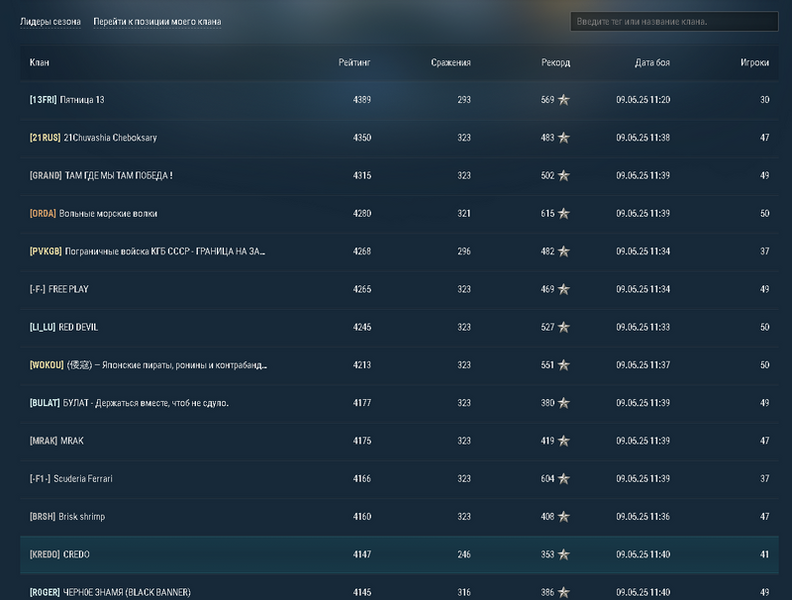This screenshot has height=600, width=792.
Task: Click the star icon in 13FRI row
Action: pos(564,100)
